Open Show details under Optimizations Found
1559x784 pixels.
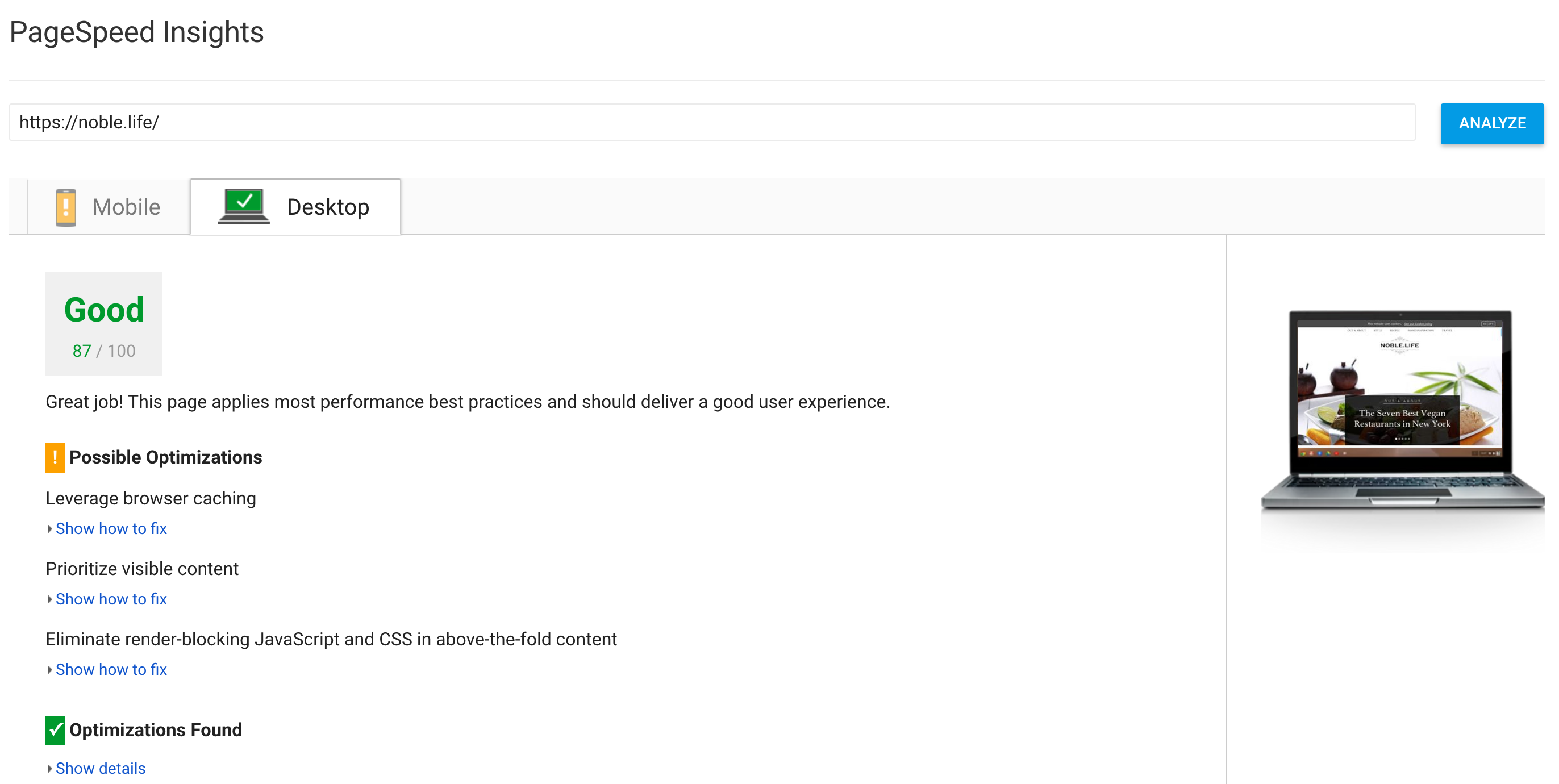[101, 768]
